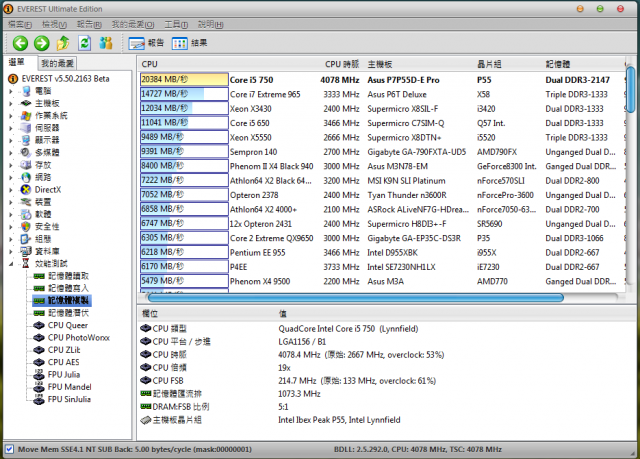
Task: Select the Benchmark (效能測試) hourglass icon
Action: point(25,263)
